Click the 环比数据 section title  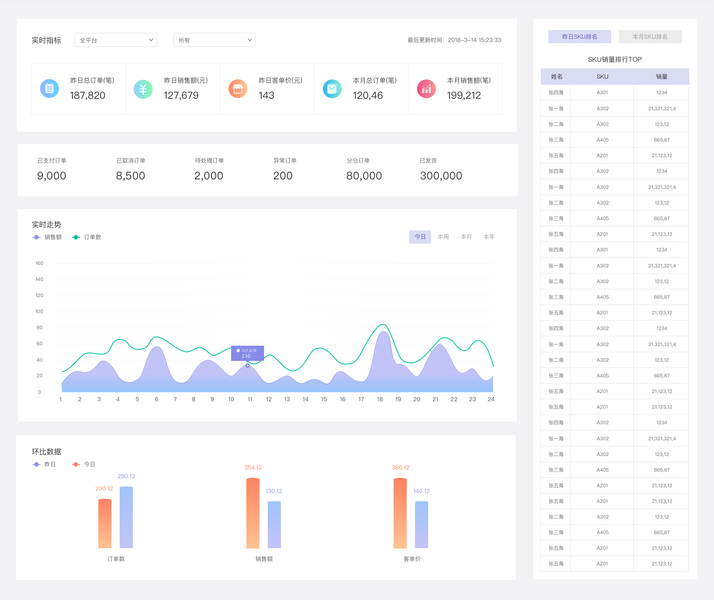[x=46, y=452]
